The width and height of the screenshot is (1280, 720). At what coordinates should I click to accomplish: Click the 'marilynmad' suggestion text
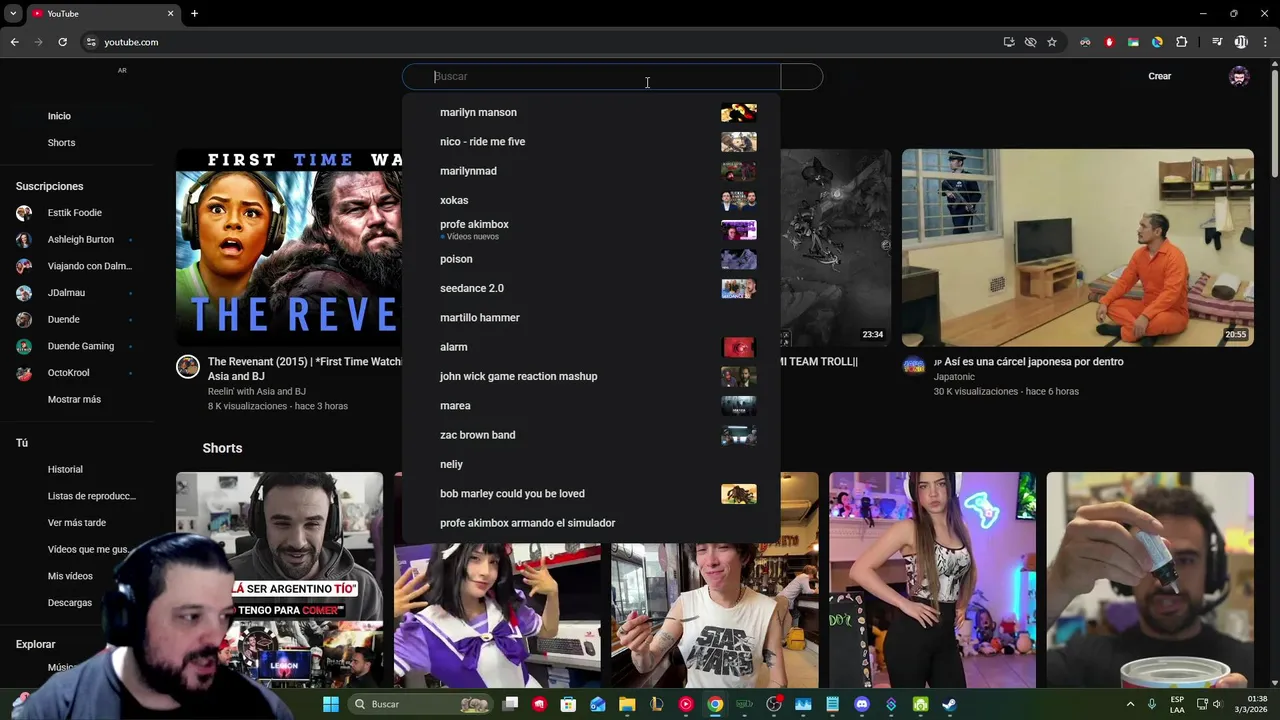click(x=468, y=171)
